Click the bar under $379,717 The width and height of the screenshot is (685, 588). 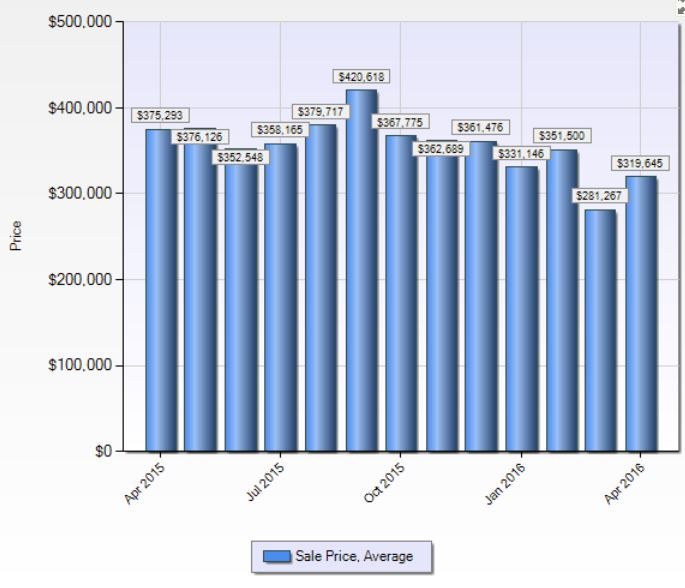click(321, 288)
